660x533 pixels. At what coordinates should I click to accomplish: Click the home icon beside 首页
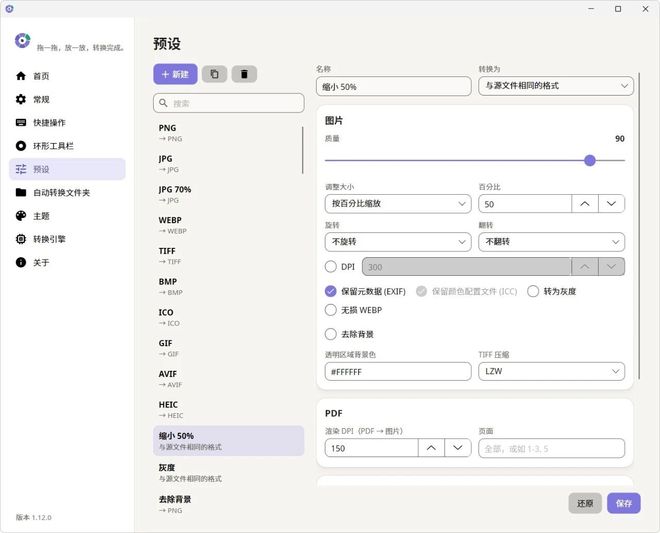tap(21, 76)
